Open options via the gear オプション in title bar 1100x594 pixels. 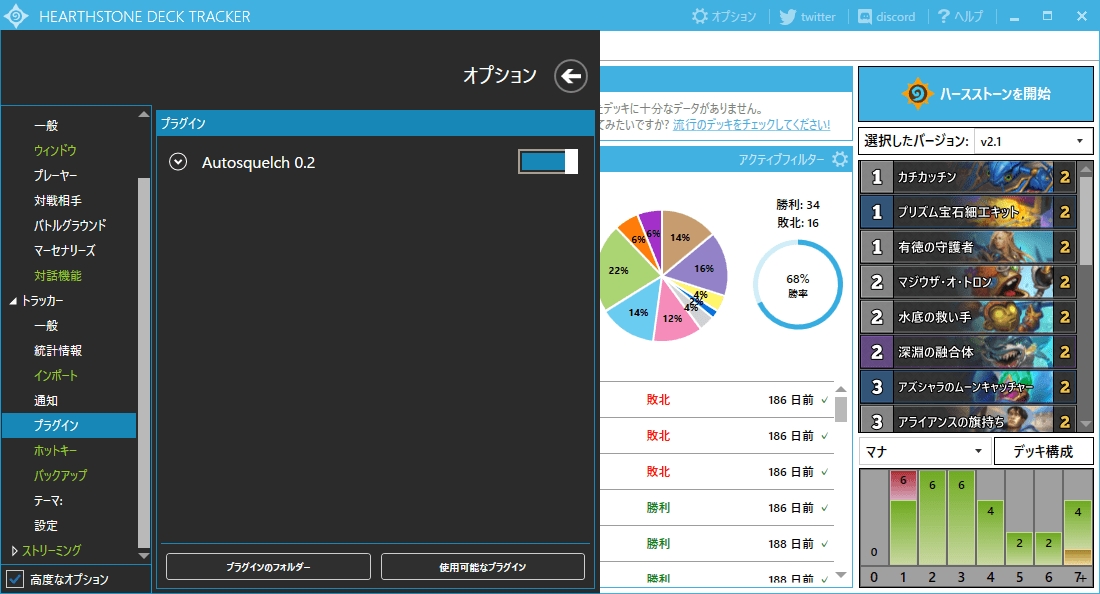coord(724,16)
